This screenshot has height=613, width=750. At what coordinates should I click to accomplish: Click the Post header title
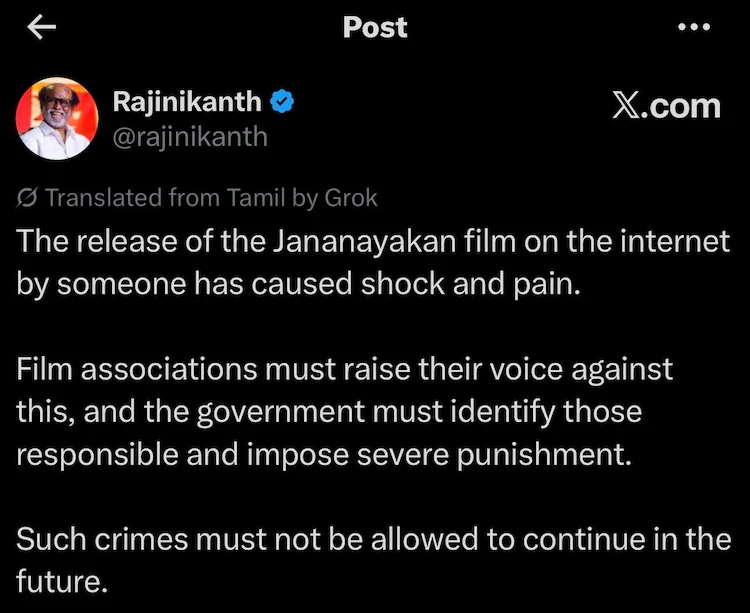tap(375, 27)
